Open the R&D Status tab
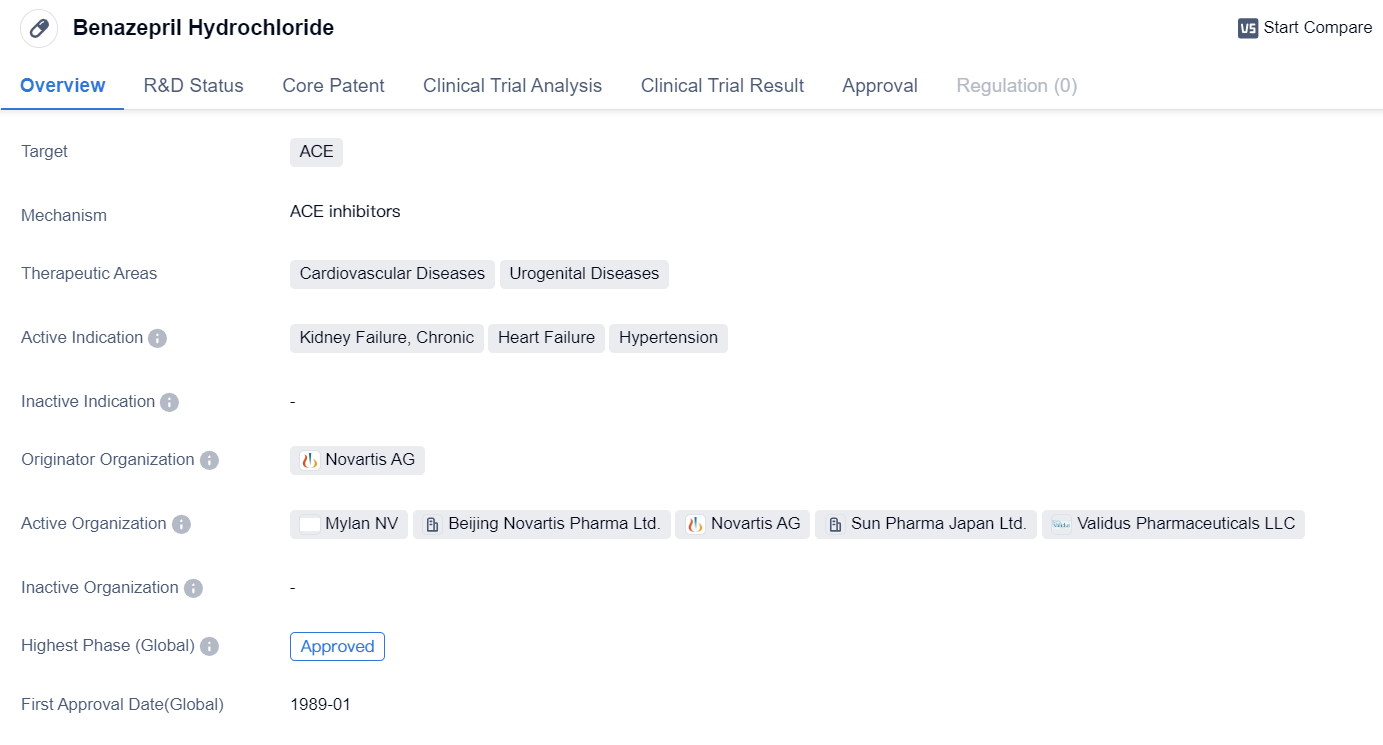The width and height of the screenshot is (1383, 745). click(x=193, y=85)
